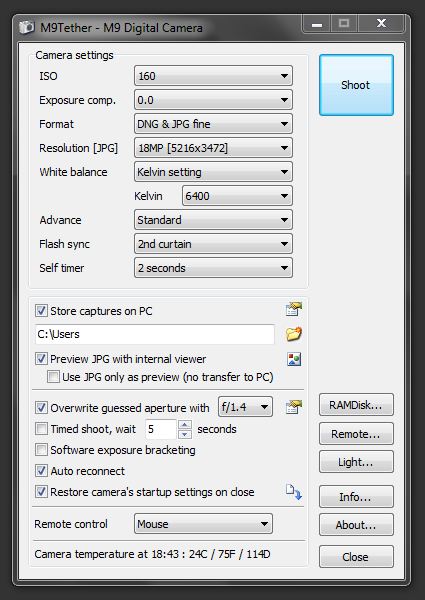Decrease timed shoot seconds with down arrow
This screenshot has height=600, width=425.
pos(185,434)
